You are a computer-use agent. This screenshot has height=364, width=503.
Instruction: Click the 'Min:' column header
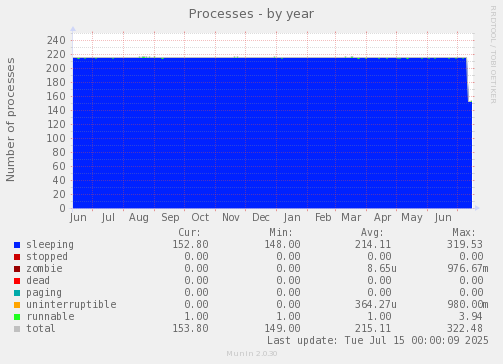[x=281, y=232]
